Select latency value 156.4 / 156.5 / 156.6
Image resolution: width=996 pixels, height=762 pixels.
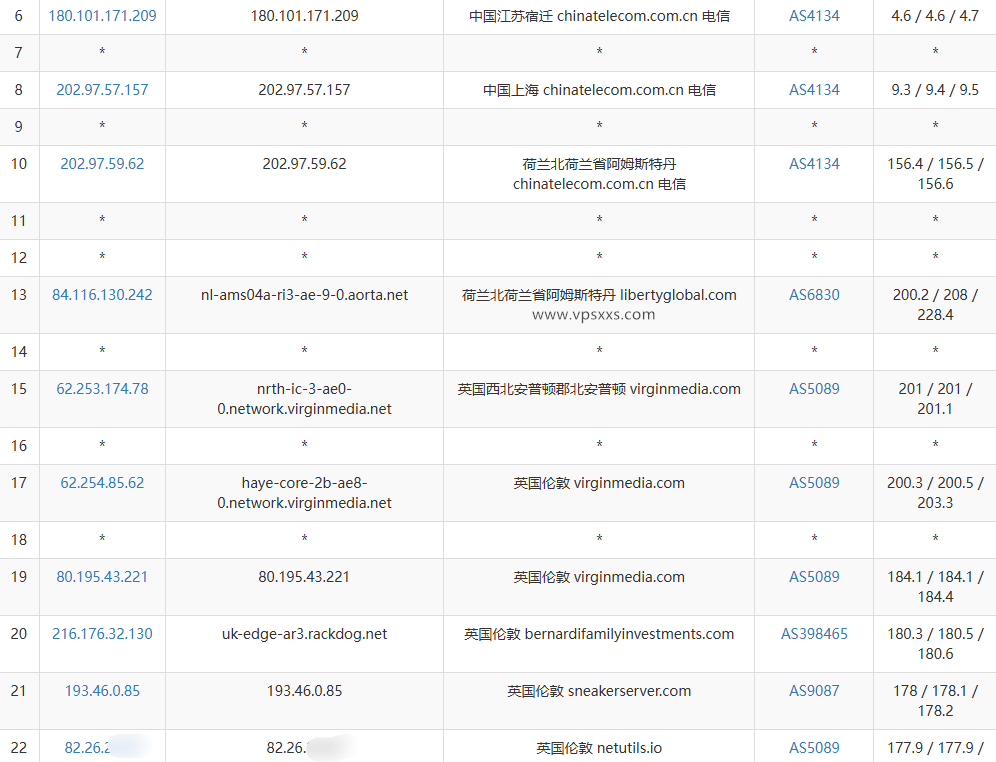pyautogui.click(x=935, y=174)
